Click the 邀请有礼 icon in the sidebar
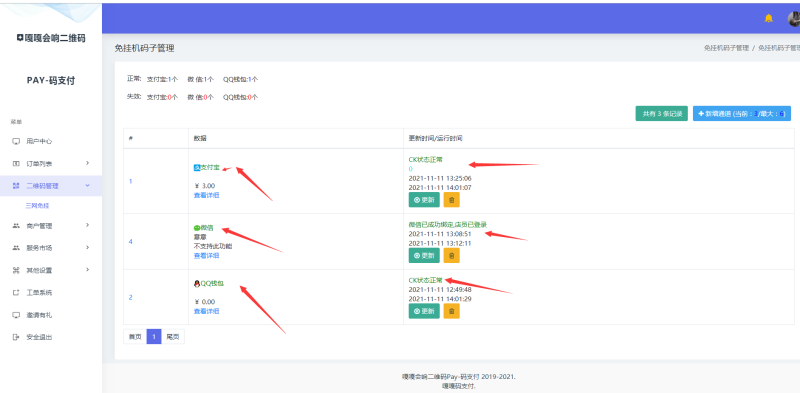This screenshot has height=393, width=800. pos(16,315)
